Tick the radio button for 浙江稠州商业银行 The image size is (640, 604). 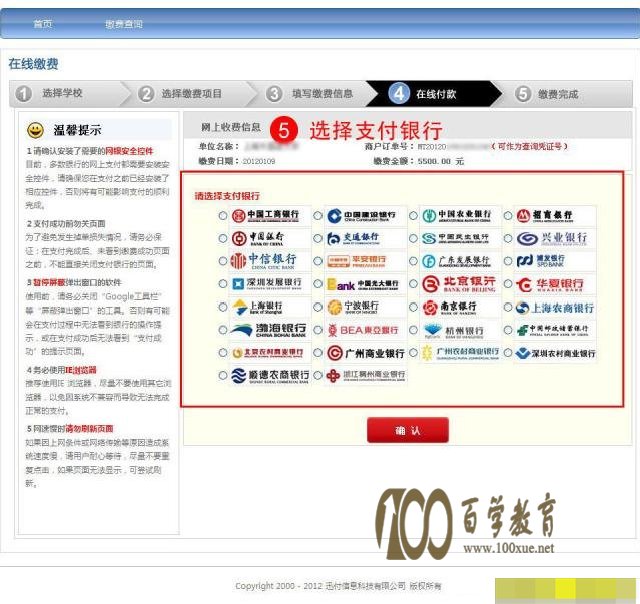318,375
